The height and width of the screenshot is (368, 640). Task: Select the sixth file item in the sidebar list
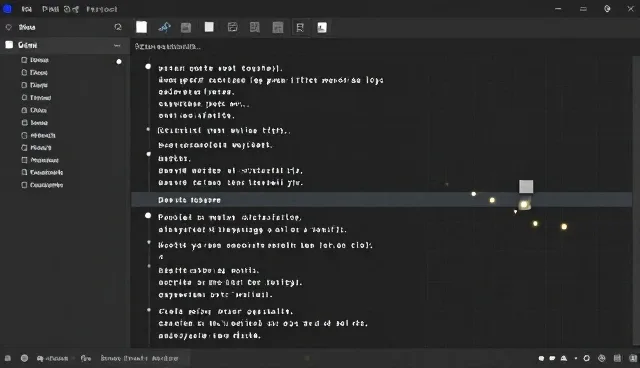[x=35, y=123]
